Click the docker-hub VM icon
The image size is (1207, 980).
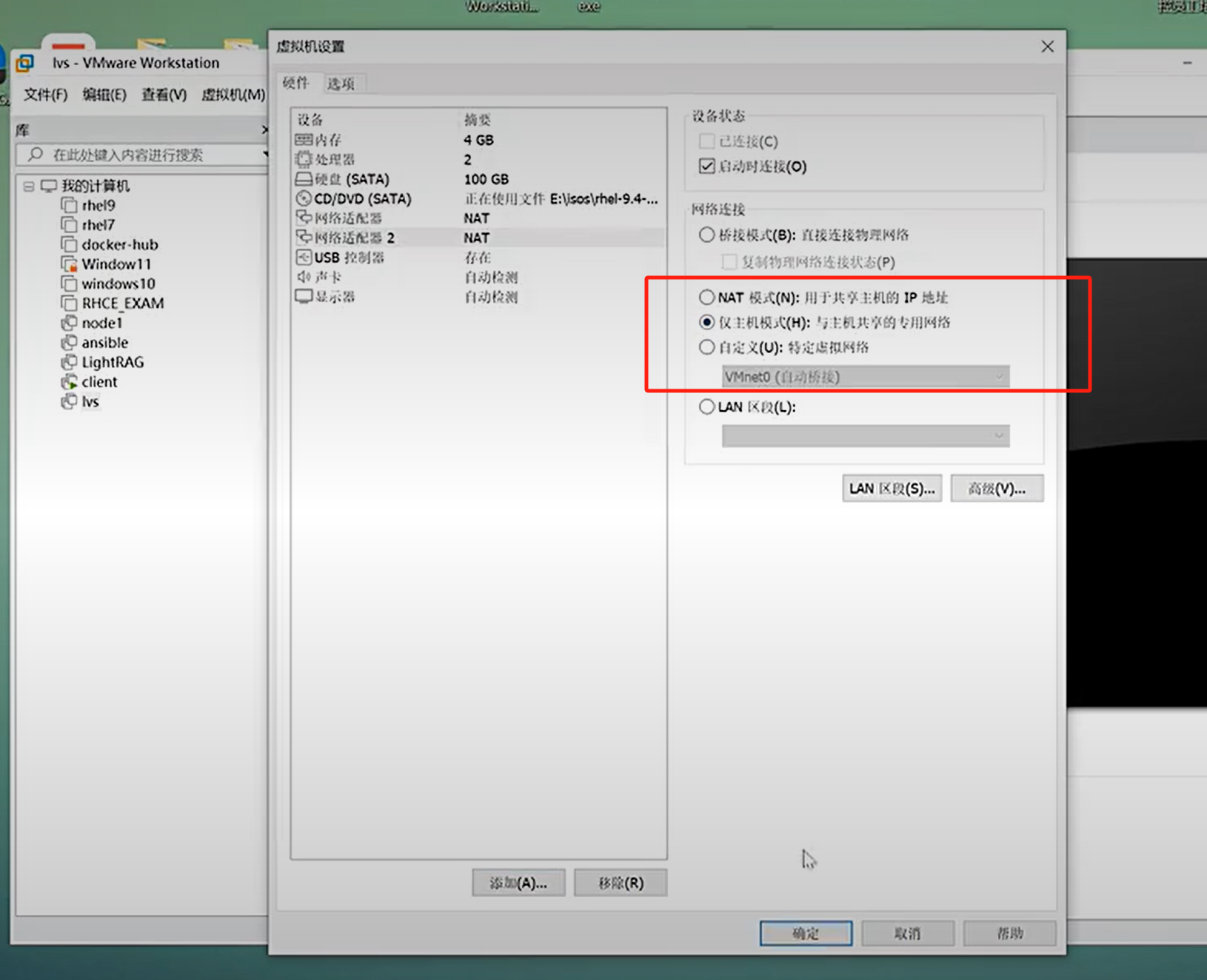pos(69,244)
